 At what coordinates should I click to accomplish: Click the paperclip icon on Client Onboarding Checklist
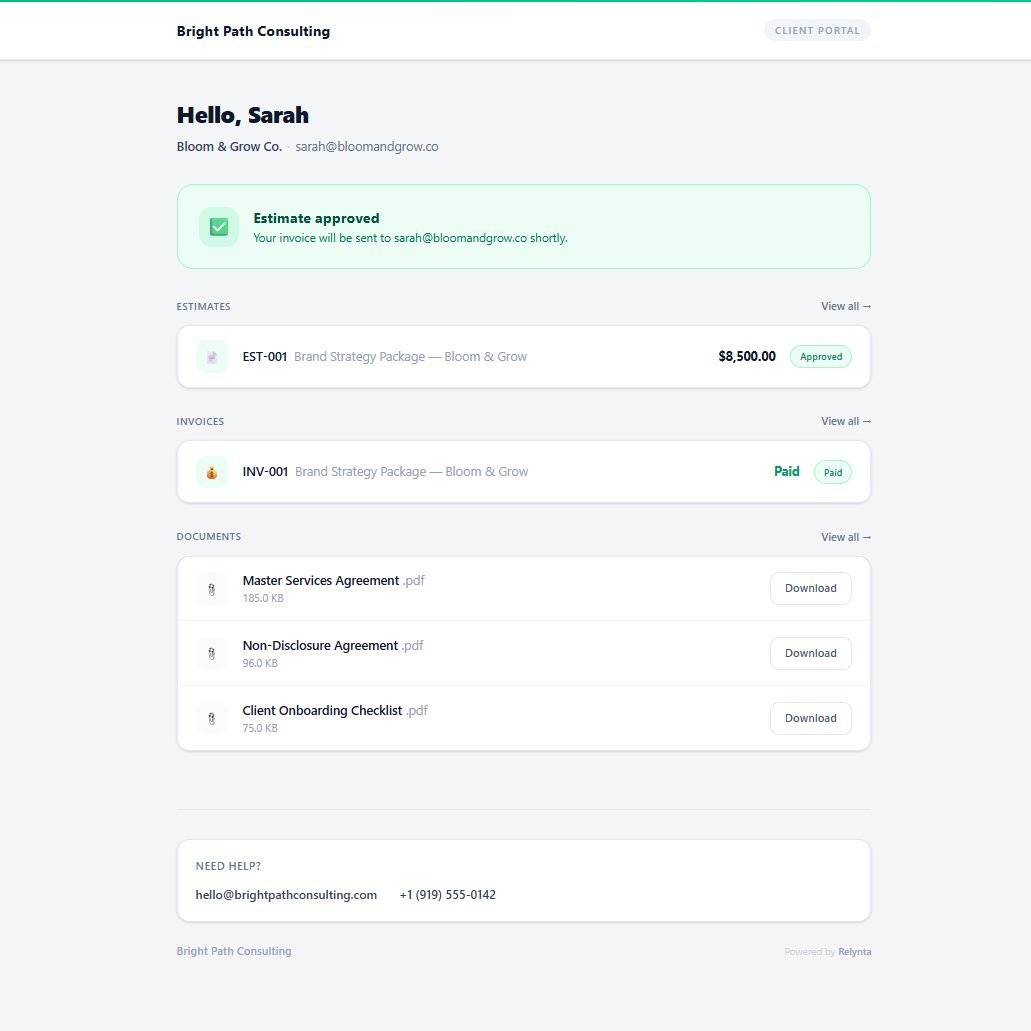point(211,718)
